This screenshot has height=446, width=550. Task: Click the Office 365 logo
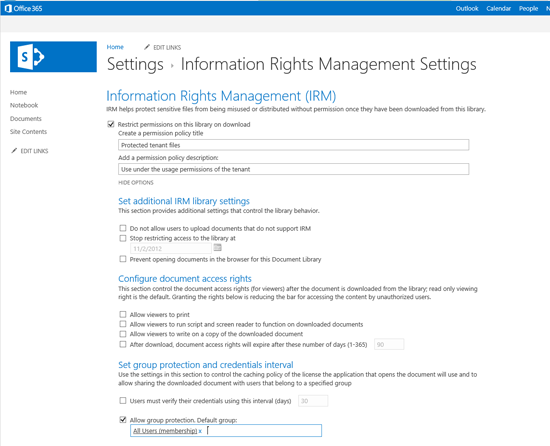point(24,8)
